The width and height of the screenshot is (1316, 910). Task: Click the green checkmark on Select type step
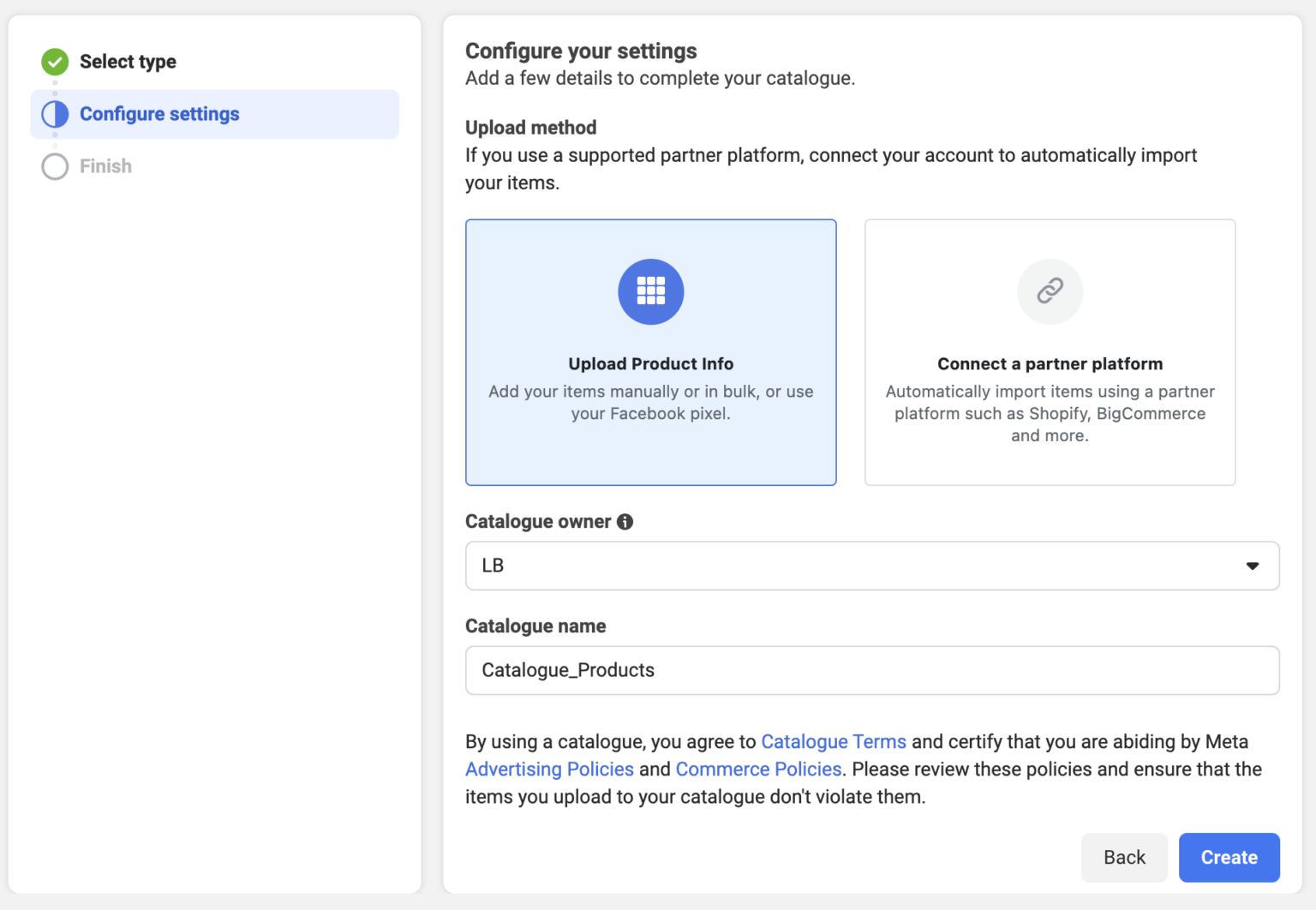[x=54, y=62]
